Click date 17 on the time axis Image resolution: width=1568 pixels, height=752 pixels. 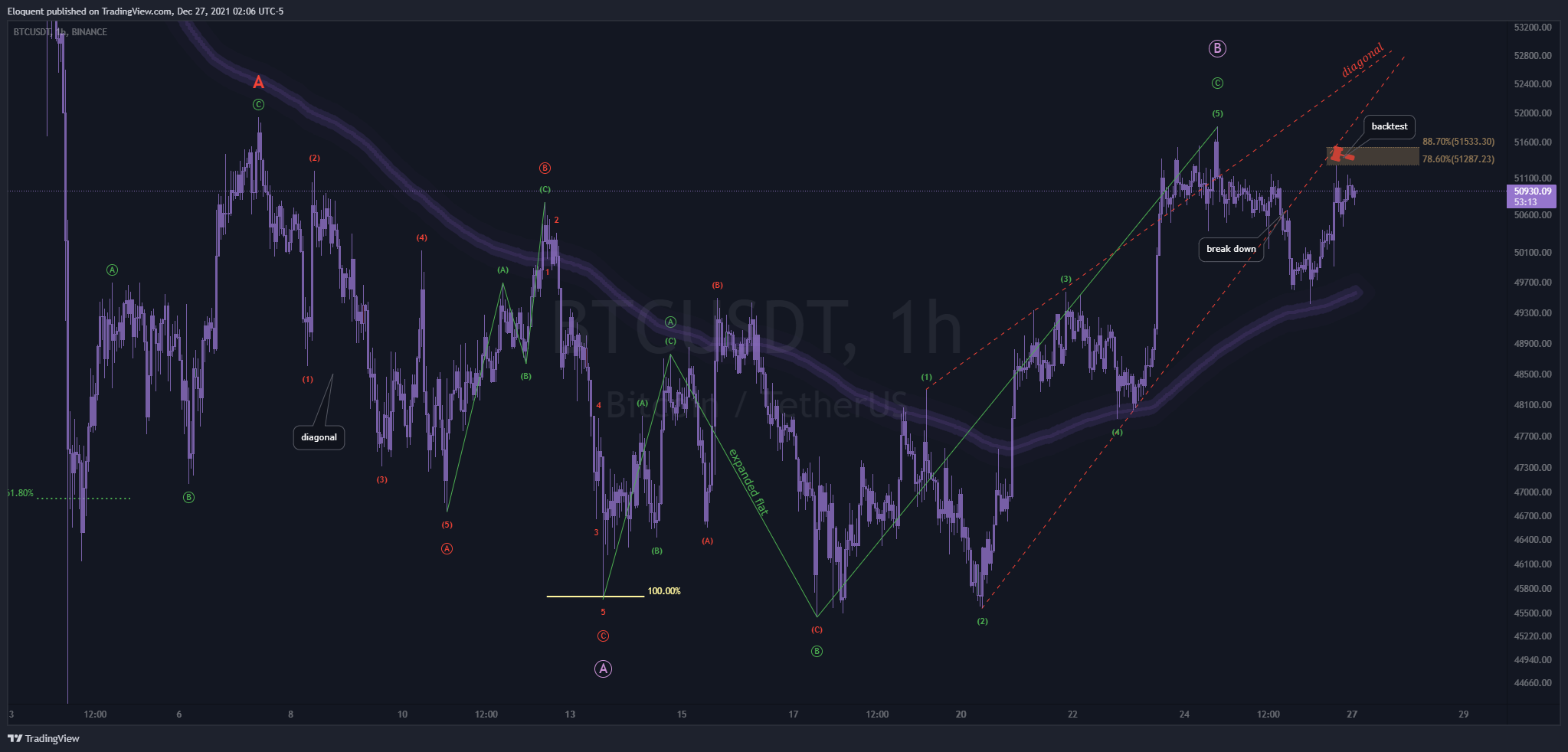(x=794, y=714)
